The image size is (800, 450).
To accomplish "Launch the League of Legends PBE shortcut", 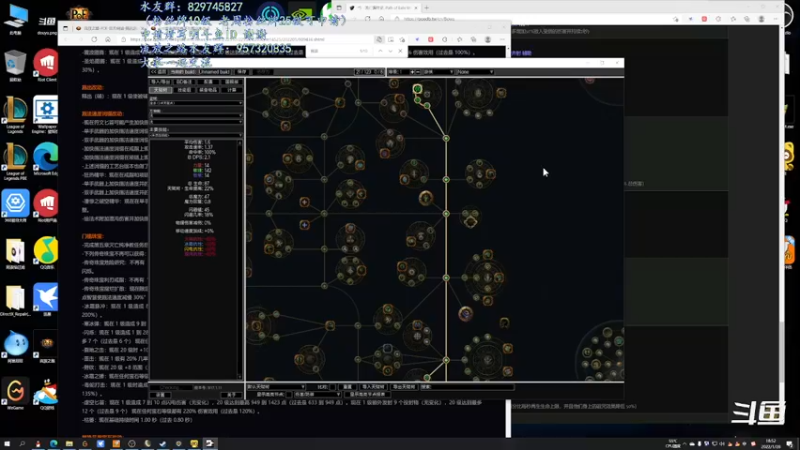I will click(x=15, y=161).
